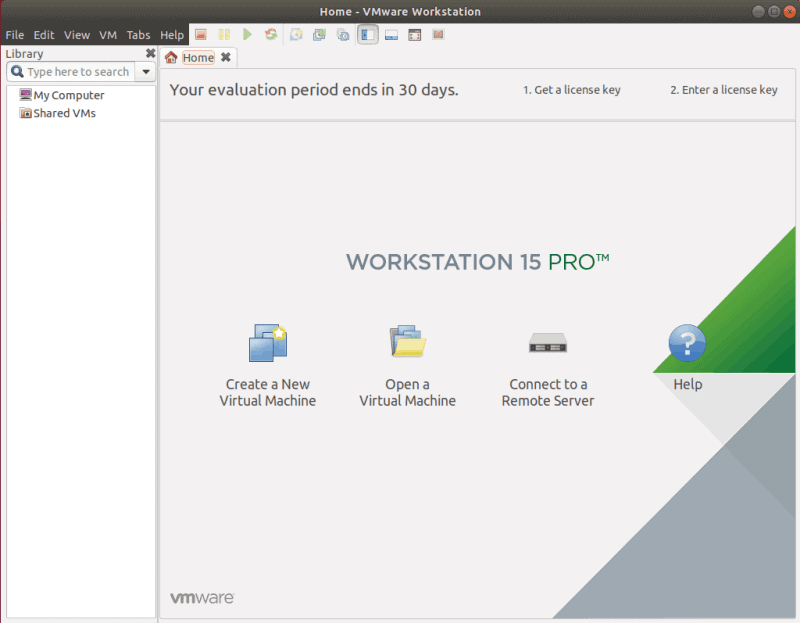The image size is (800, 623).
Task: Click the full screen mode toolbar icon
Action: (x=415, y=35)
